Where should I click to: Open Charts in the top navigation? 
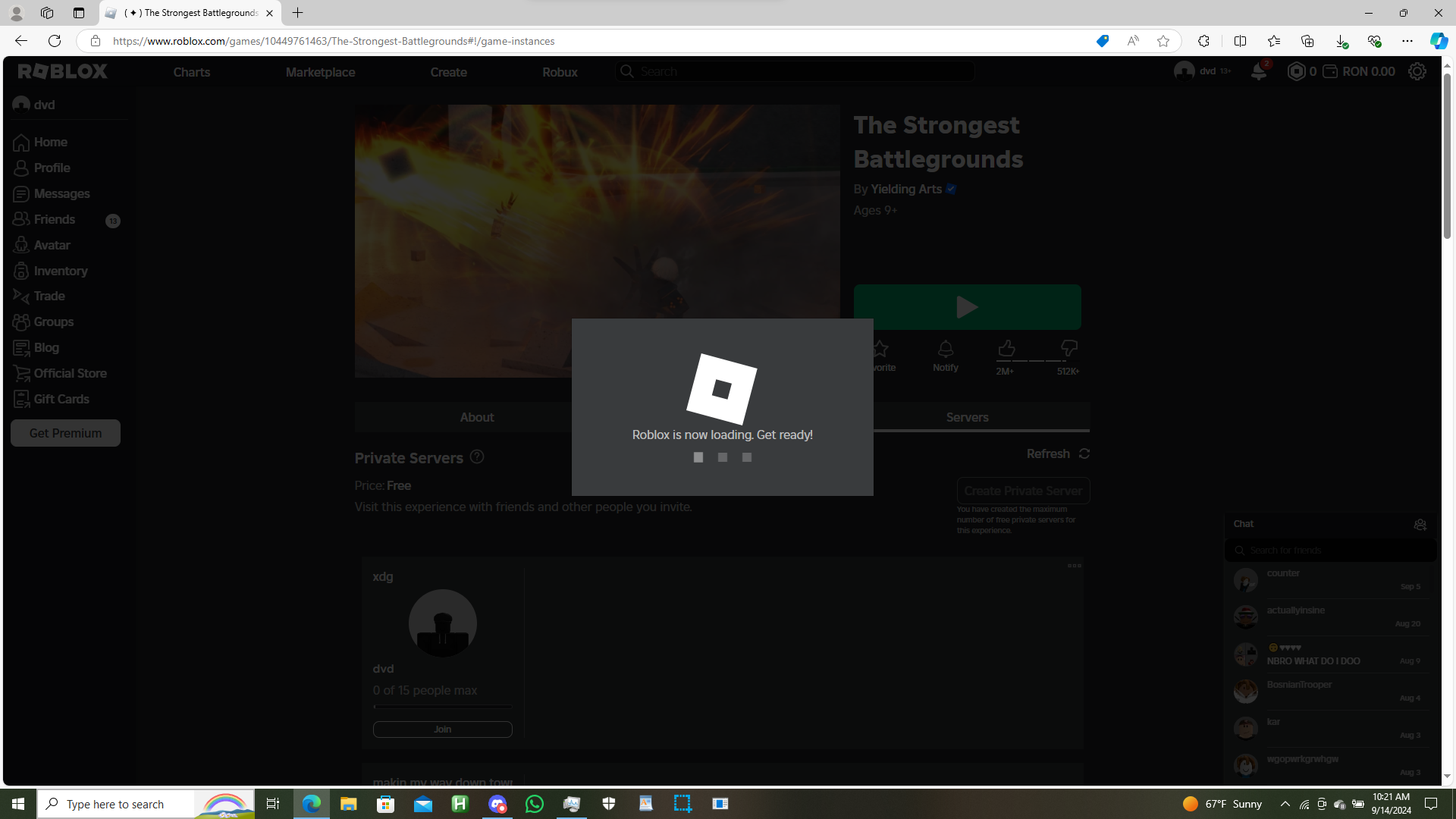pyautogui.click(x=191, y=72)
